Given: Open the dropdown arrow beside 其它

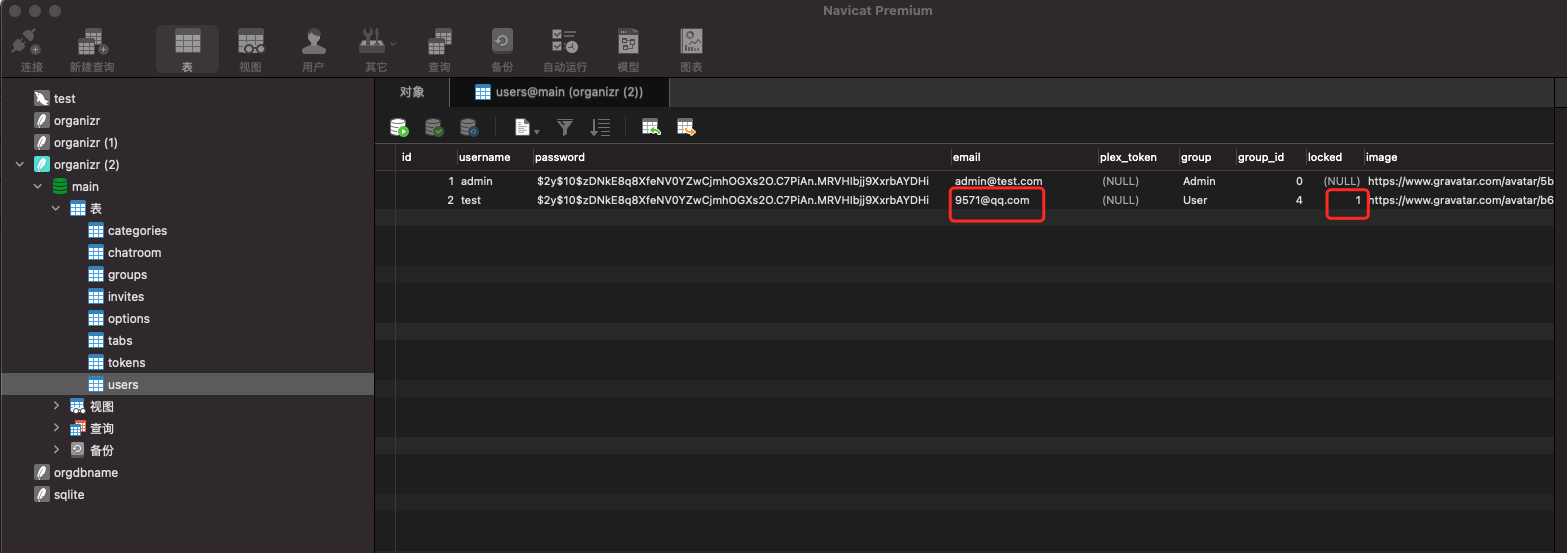Looking at the screenshot, I should (393, 43).
